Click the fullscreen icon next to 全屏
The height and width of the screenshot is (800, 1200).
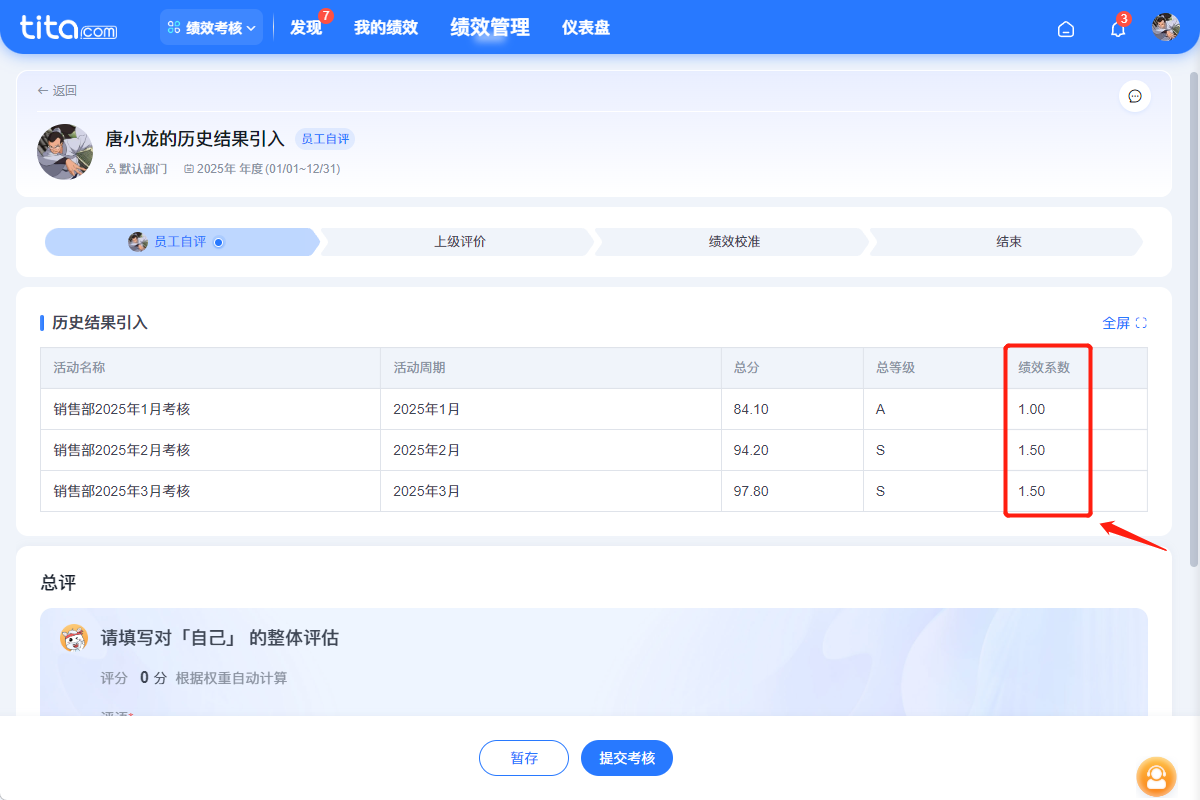[1141, 322]
